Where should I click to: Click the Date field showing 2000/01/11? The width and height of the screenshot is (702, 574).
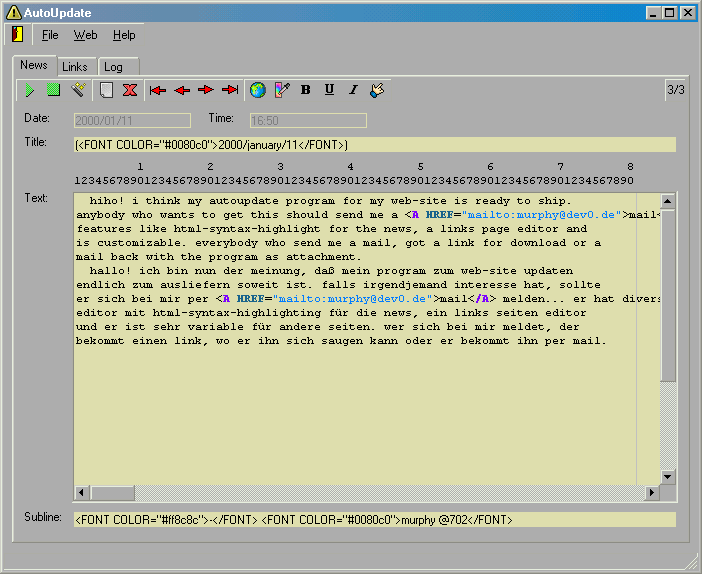(132, 120)
